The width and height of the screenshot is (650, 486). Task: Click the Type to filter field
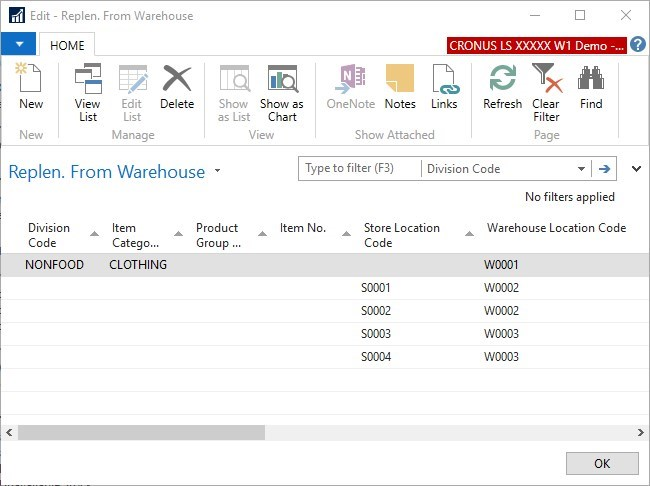pyautogui.click(x=359, y=169)
